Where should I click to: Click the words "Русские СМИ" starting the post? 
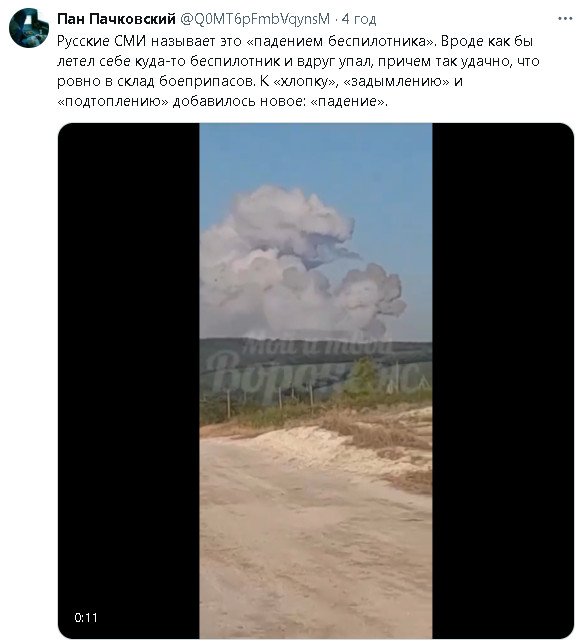pos(101,41)
